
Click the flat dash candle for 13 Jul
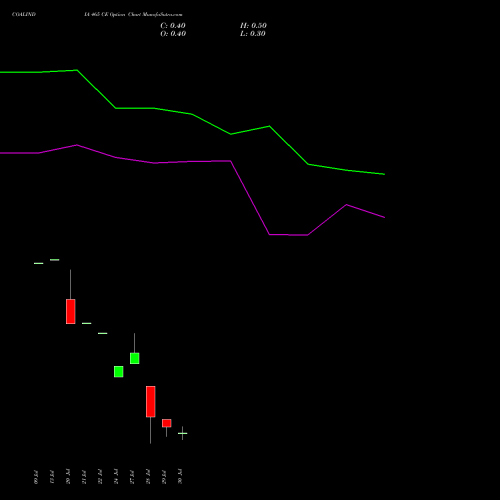tap(54, 260)
